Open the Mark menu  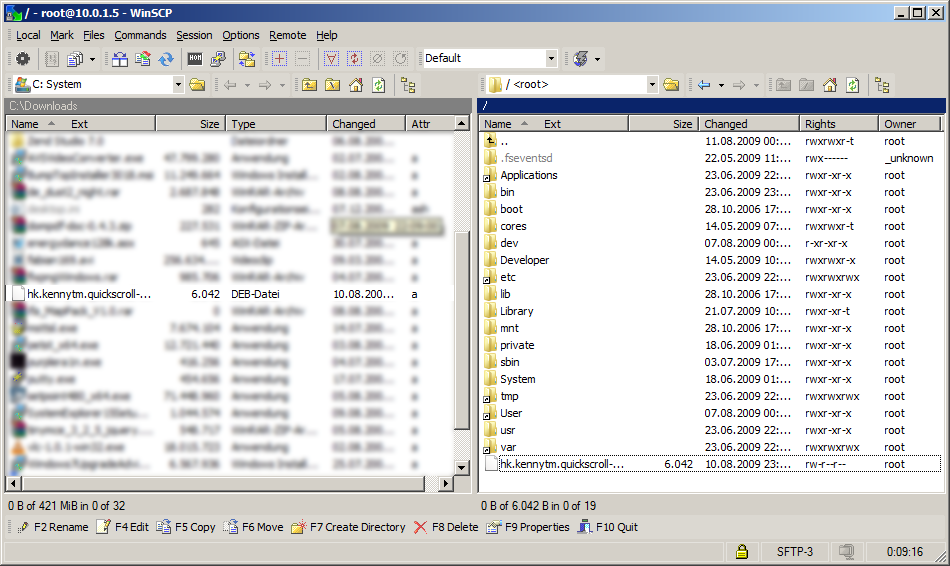tap(62, 35)
